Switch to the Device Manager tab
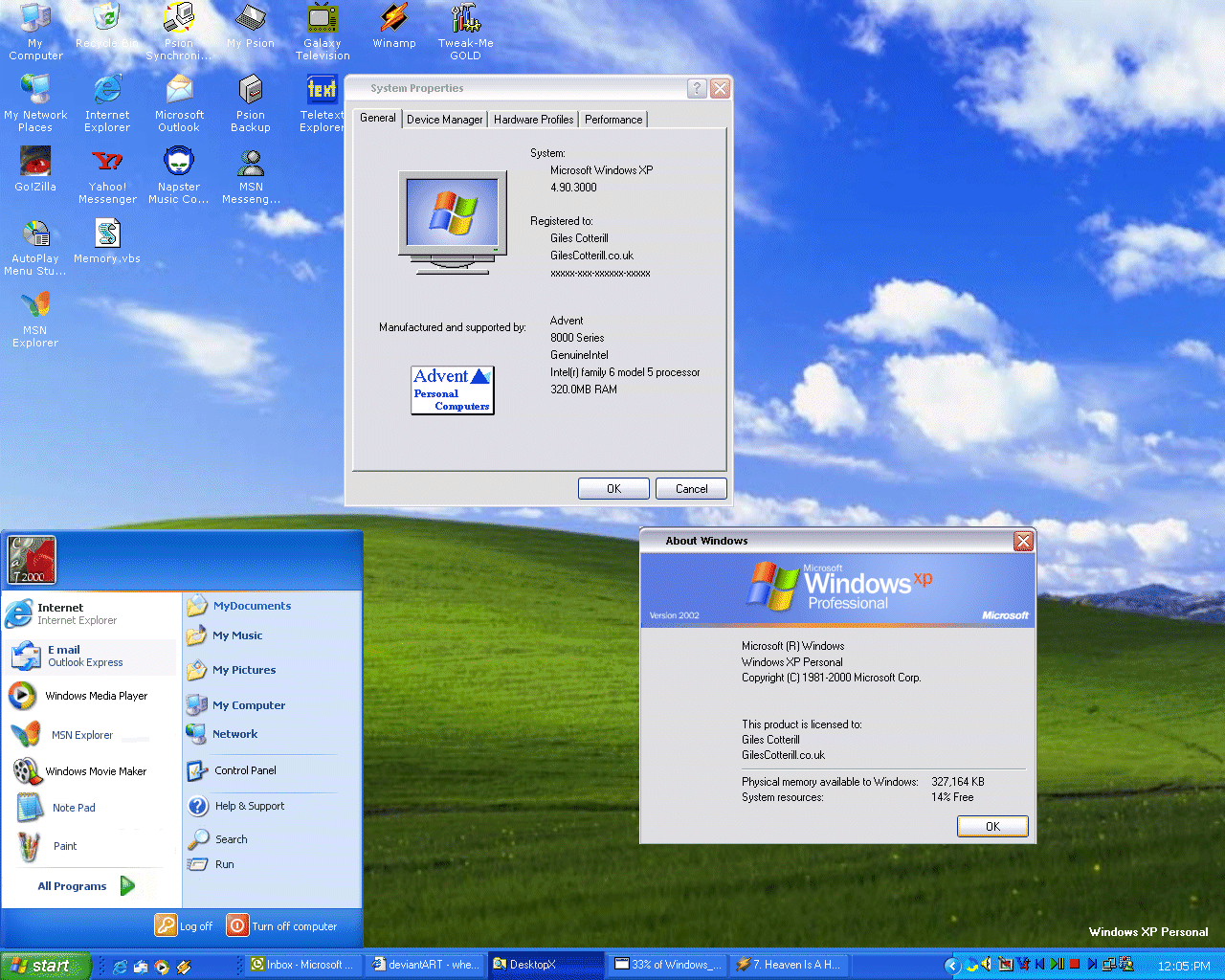 click(x=444, y=119)
